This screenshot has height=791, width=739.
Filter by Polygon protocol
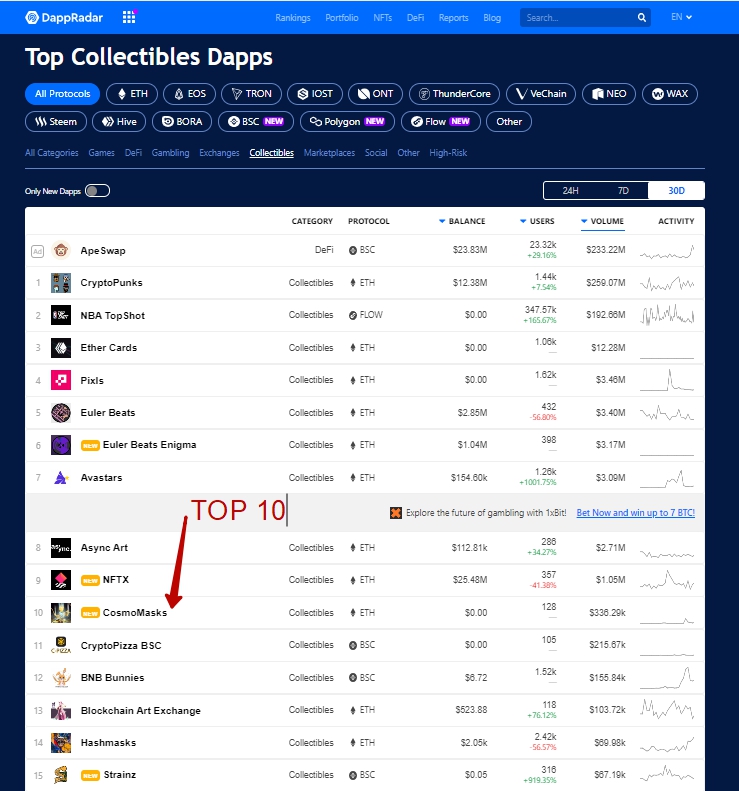coord(347,122)
